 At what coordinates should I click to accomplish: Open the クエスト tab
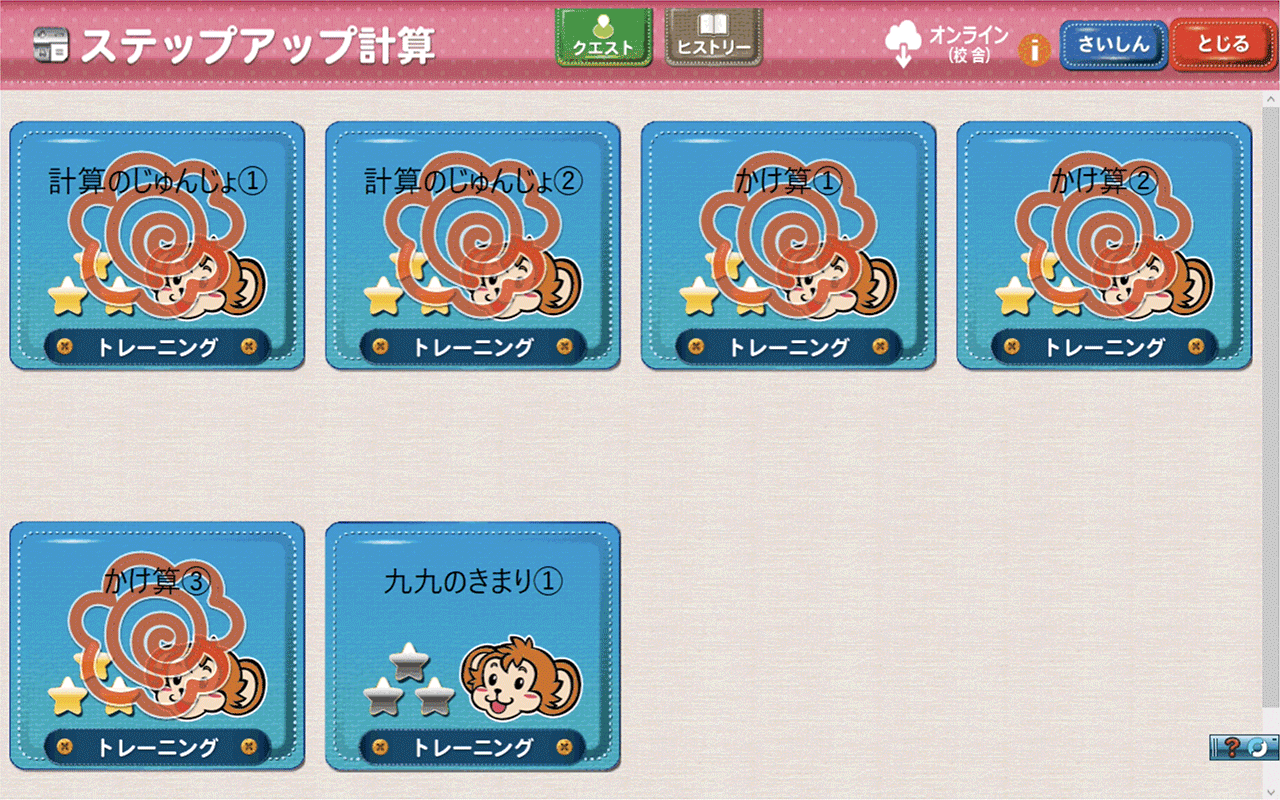604,37
